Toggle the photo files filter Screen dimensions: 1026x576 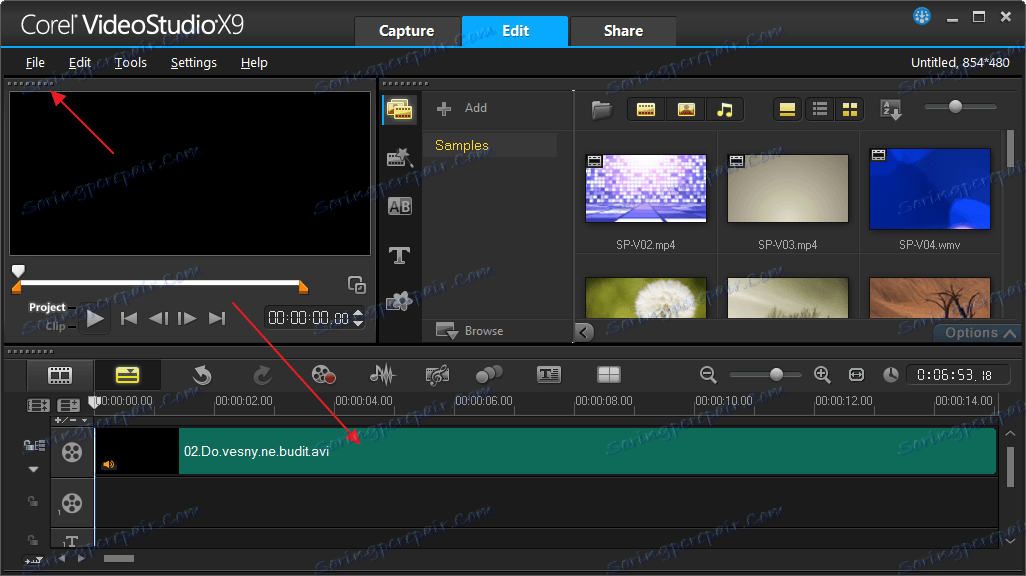(686, 109)
